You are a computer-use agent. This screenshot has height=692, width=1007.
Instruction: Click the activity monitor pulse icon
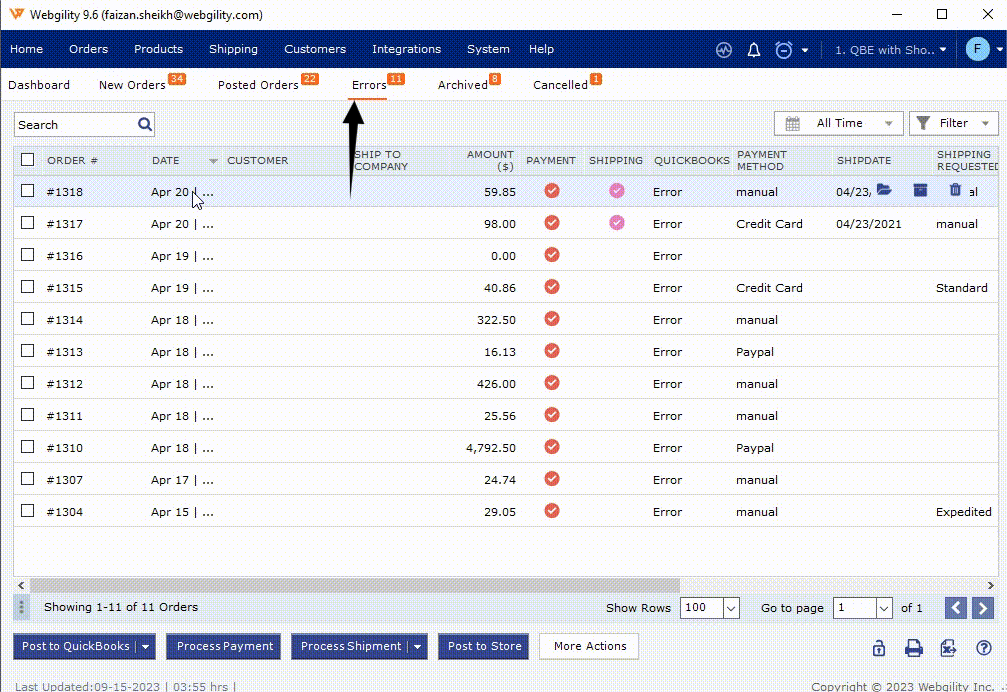pos(724,49)
